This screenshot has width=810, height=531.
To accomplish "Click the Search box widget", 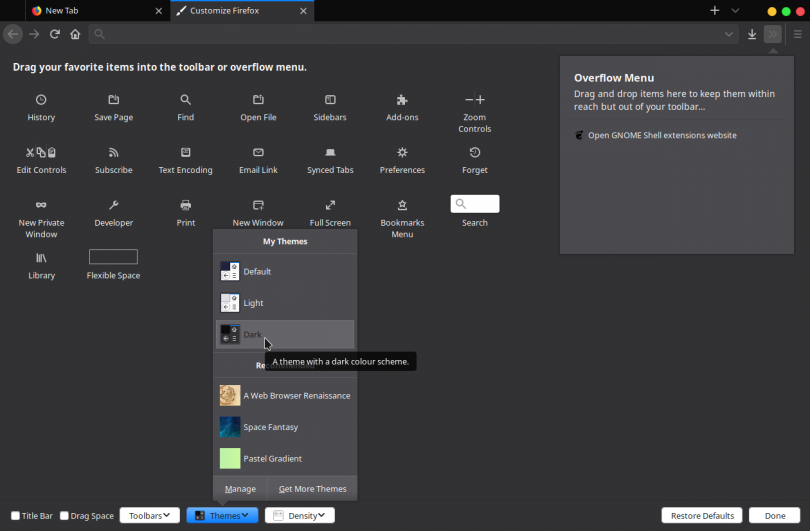I will pos(475,204).
